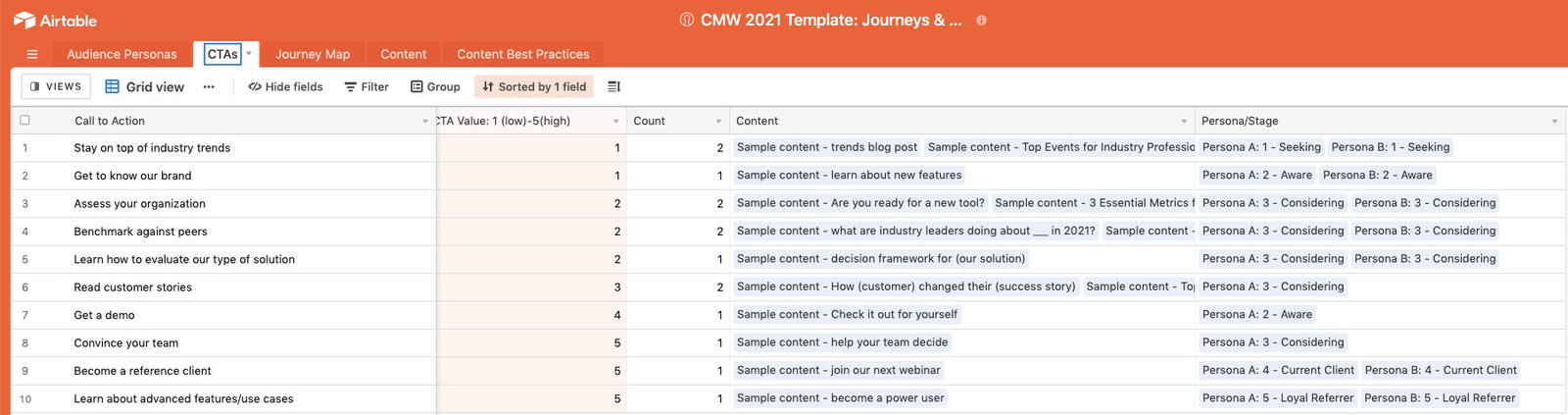The image size is (1568, 415).
Task: Expand CTAs tab dropdown arrow
Action: point(249,54)
